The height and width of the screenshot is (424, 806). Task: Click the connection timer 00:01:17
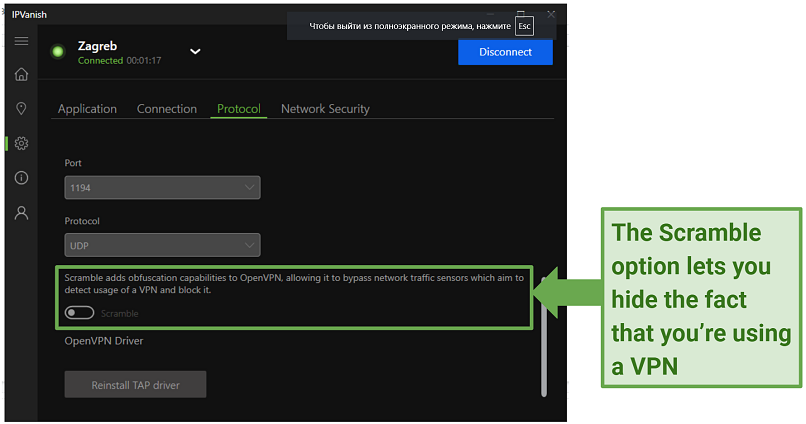pos(144,61)
